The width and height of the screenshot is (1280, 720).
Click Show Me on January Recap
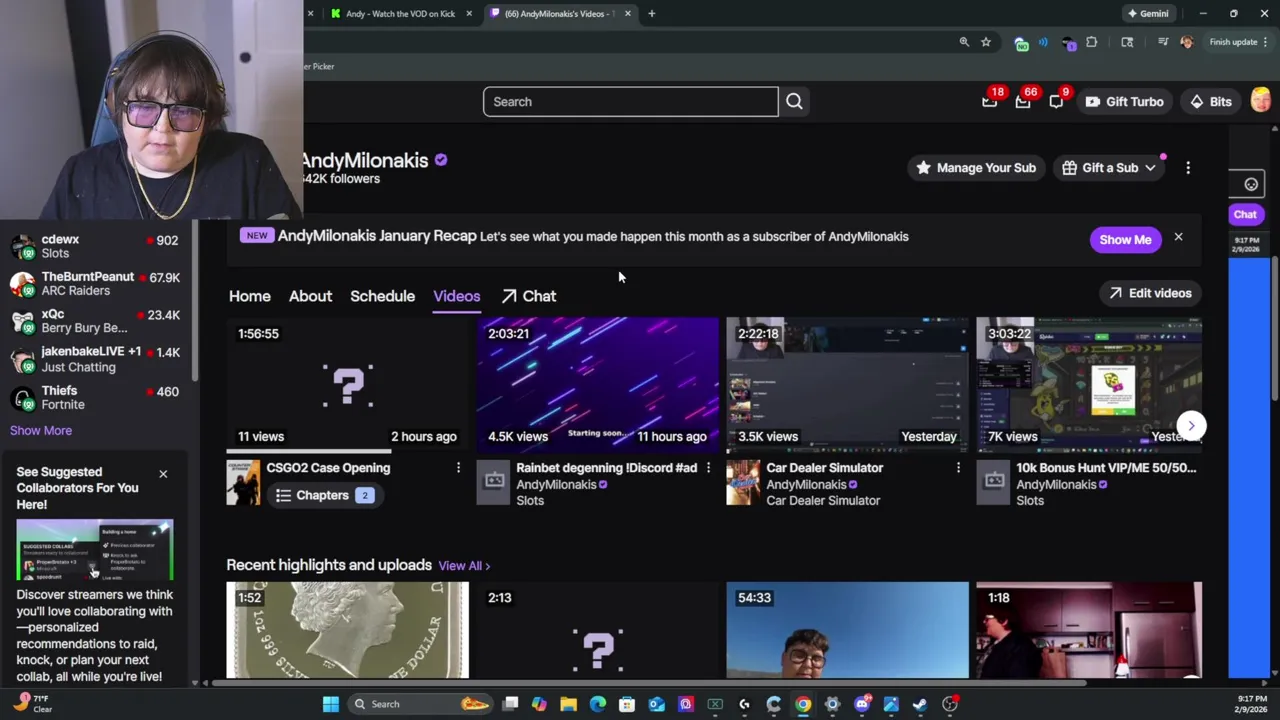pyautogui.click(x=1125, y=239)
